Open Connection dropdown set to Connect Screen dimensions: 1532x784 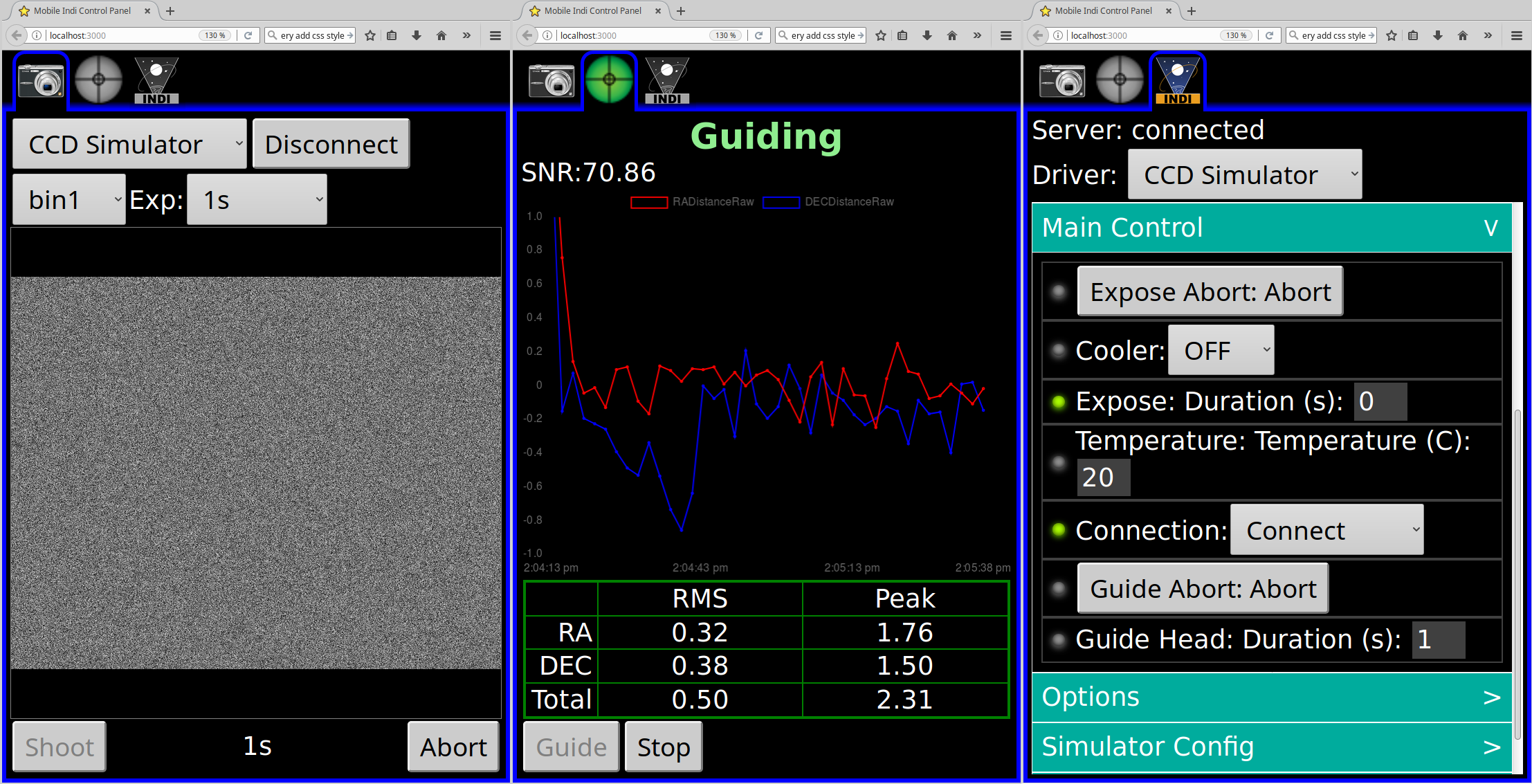tap(1326, 531)
